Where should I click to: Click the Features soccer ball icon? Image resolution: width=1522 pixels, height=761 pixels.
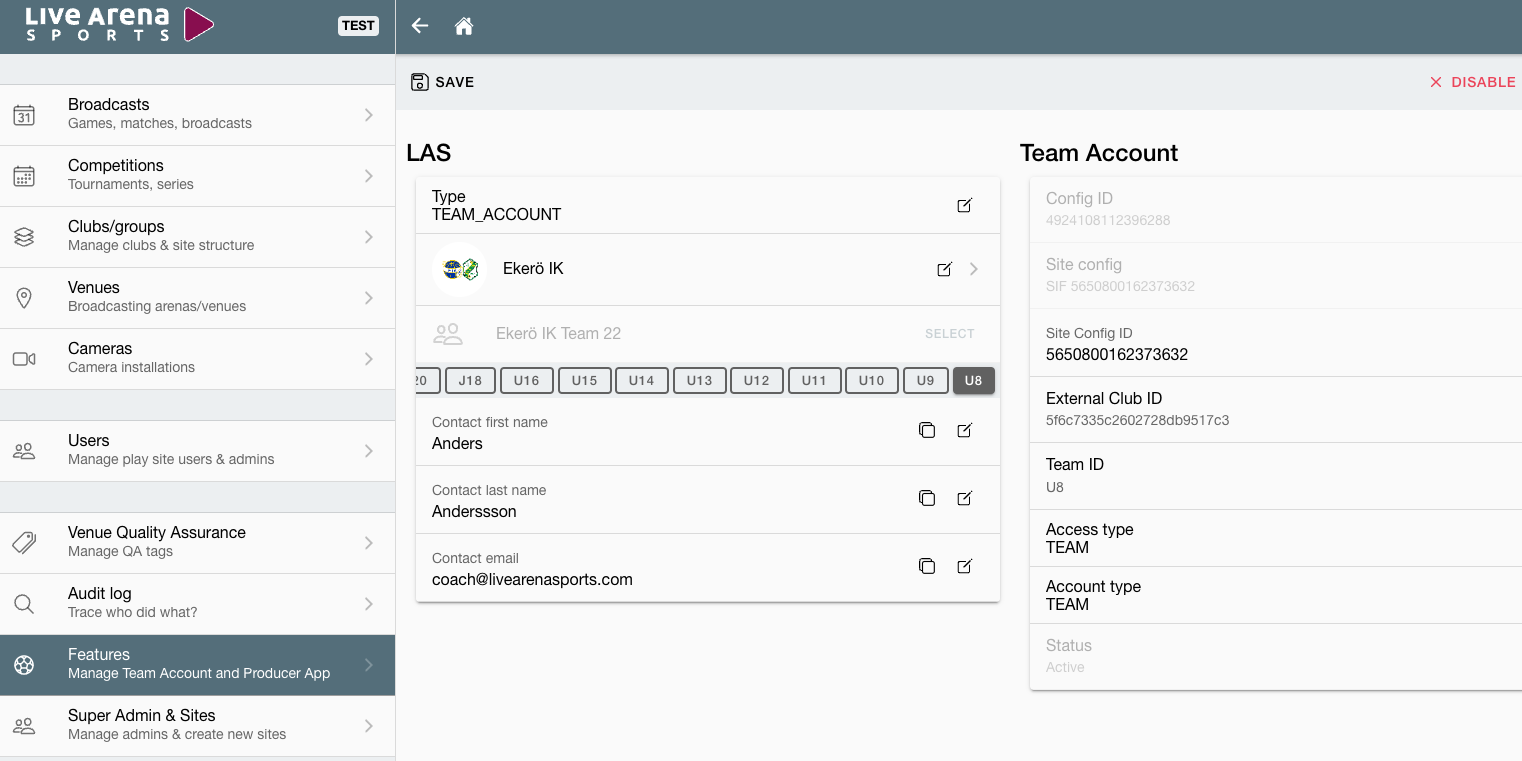(24, 665)
